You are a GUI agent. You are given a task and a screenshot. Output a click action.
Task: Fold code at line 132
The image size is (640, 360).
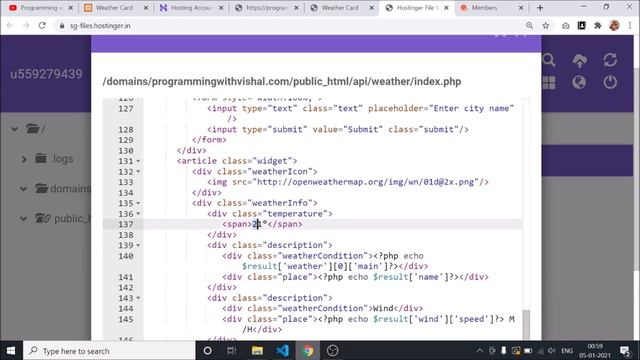click(x=138, y=172)
